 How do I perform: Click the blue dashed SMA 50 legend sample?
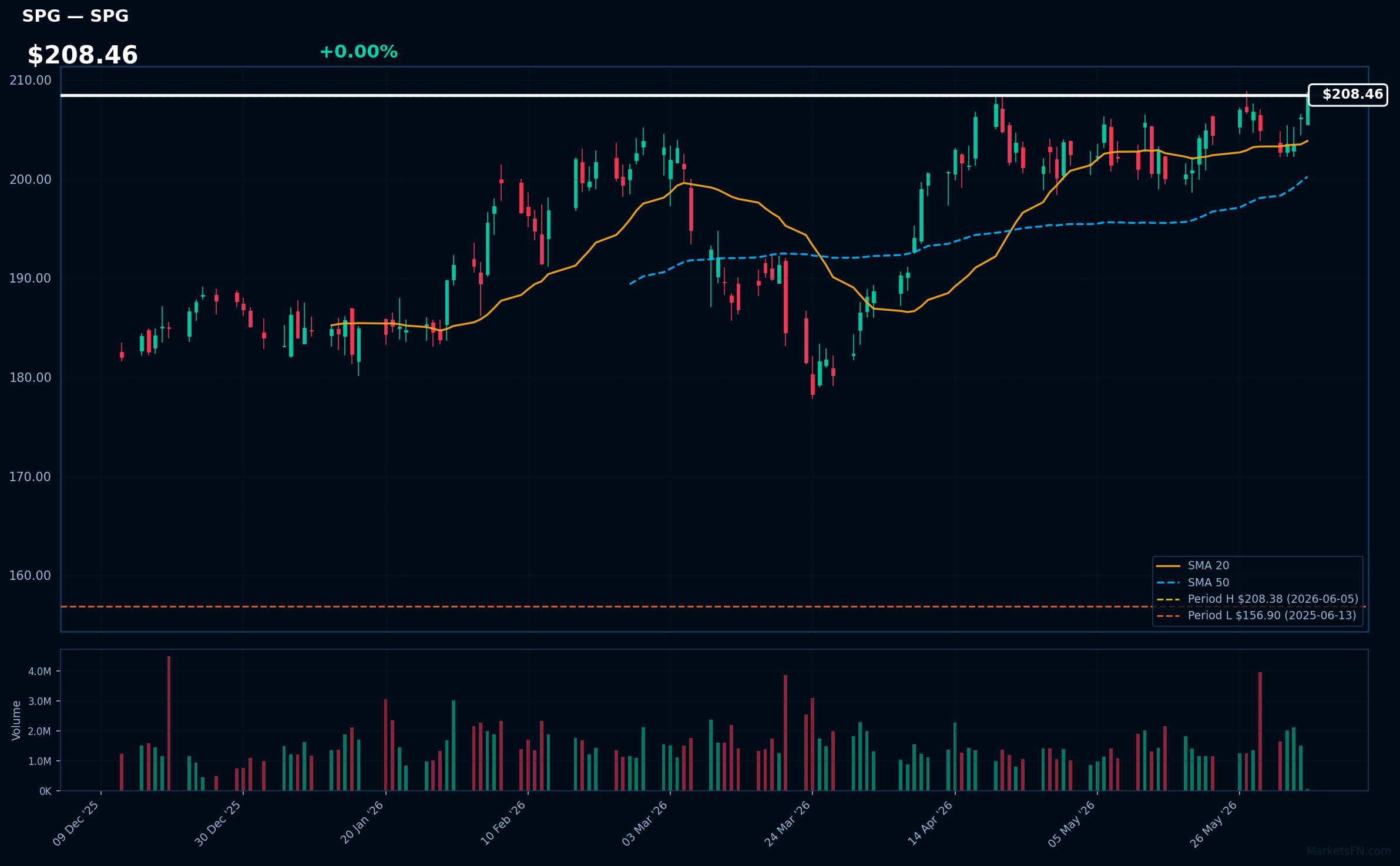pos(1168,583)
